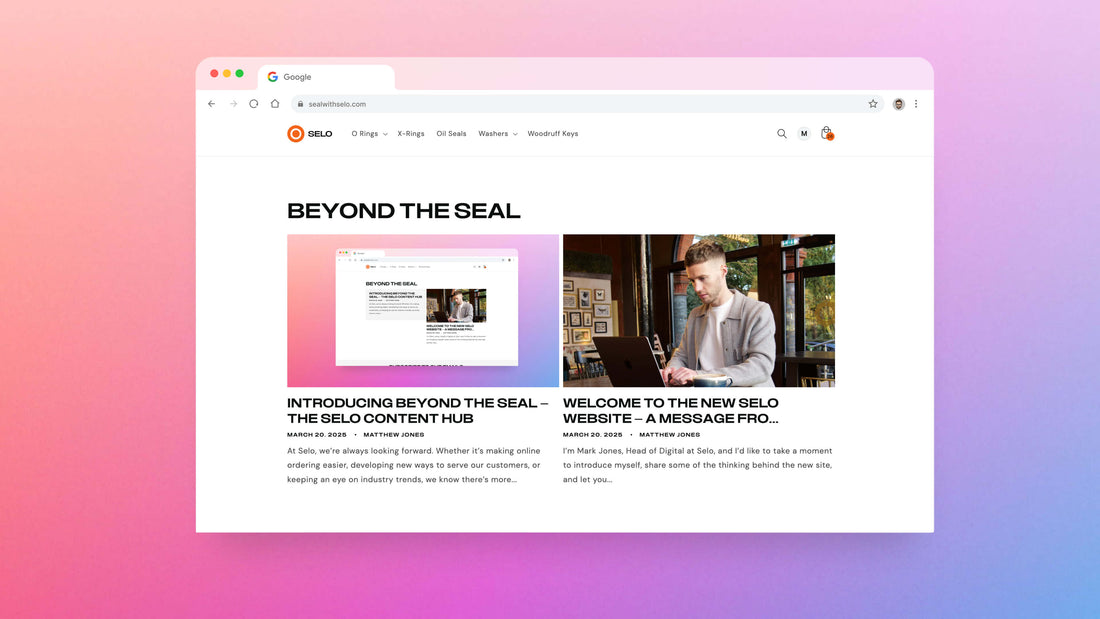Click the Selo logo in header
Screen dimensions: 1100x619
310,134
